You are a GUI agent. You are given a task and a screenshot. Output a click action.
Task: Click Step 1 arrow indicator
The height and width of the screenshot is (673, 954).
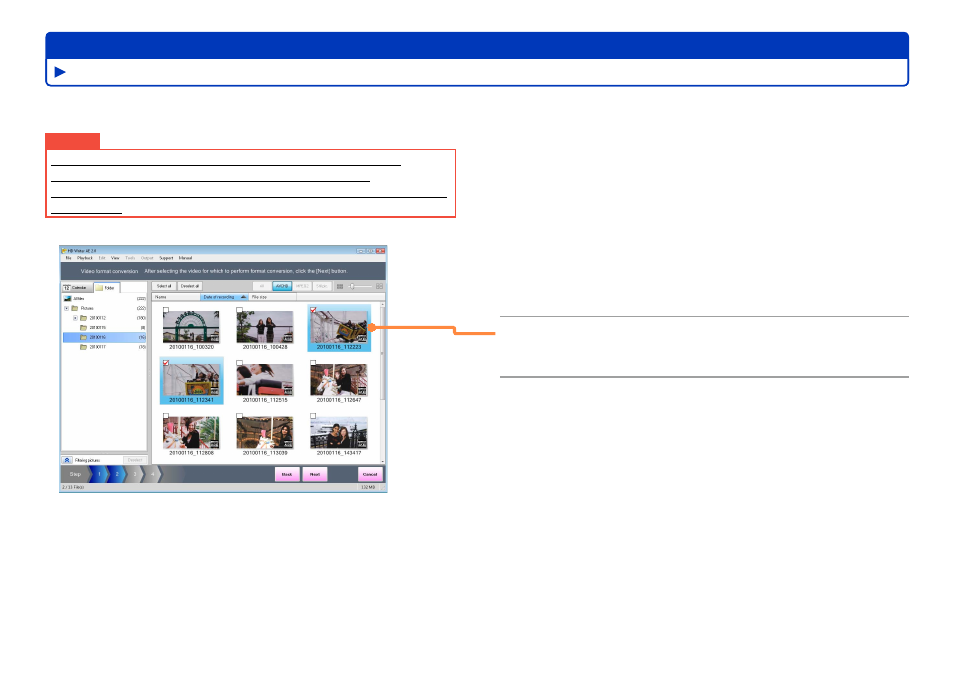click(100, 474)
